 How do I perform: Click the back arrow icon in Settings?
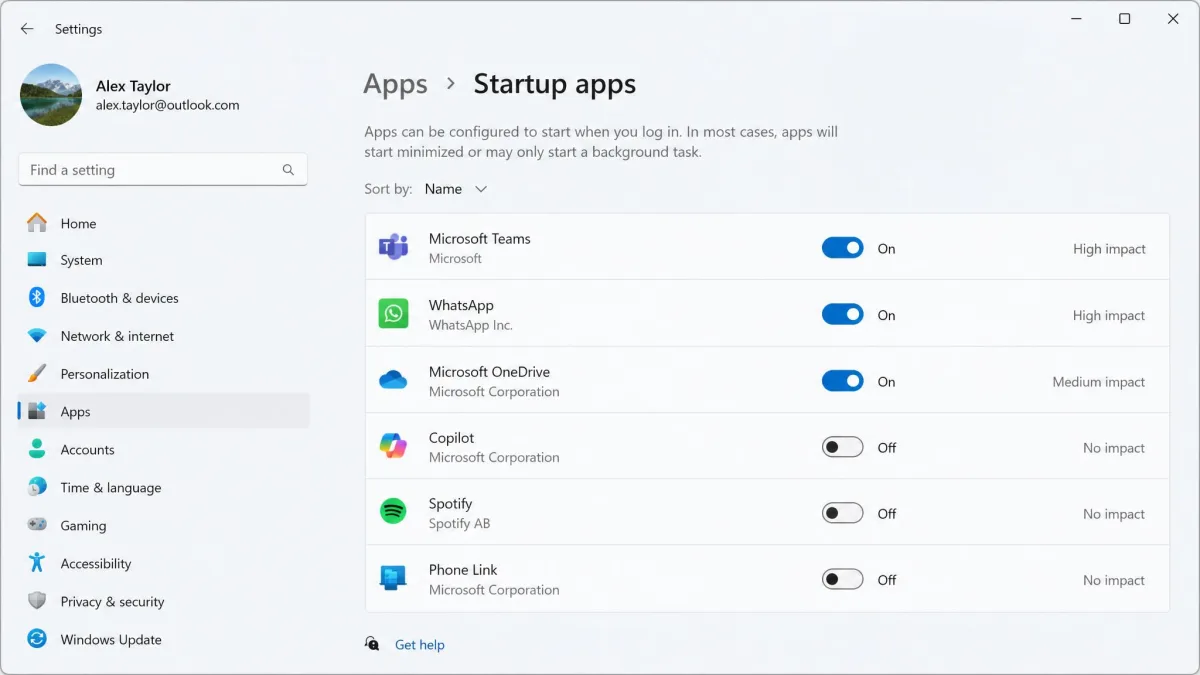pyautogui.click(x=27, y=29)
